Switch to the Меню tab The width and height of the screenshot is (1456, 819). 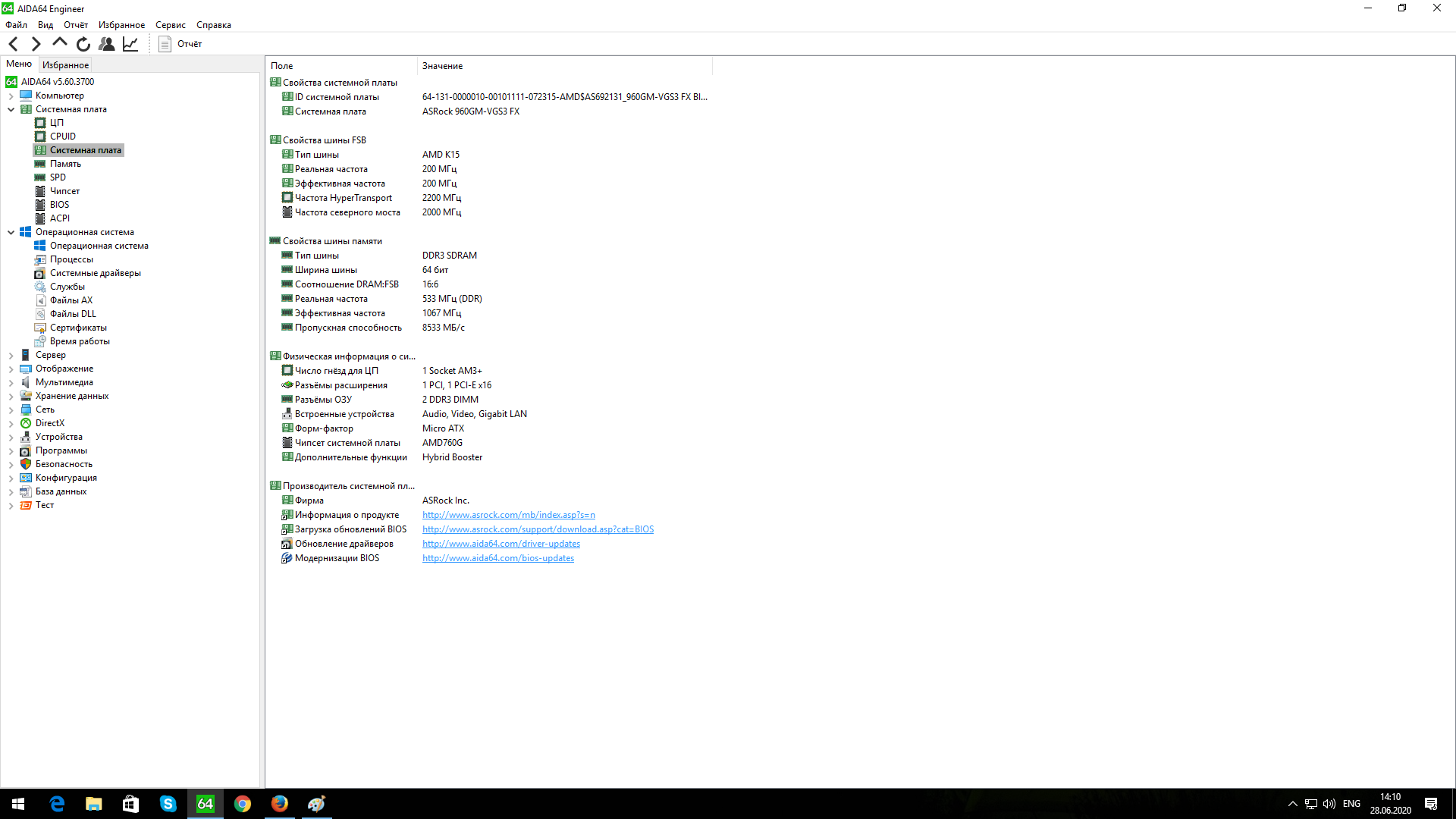(19, 64)
